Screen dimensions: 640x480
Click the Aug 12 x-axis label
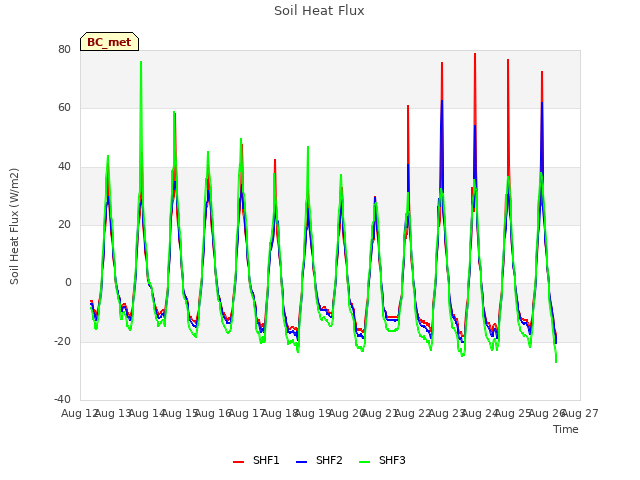tap(79, 414)
